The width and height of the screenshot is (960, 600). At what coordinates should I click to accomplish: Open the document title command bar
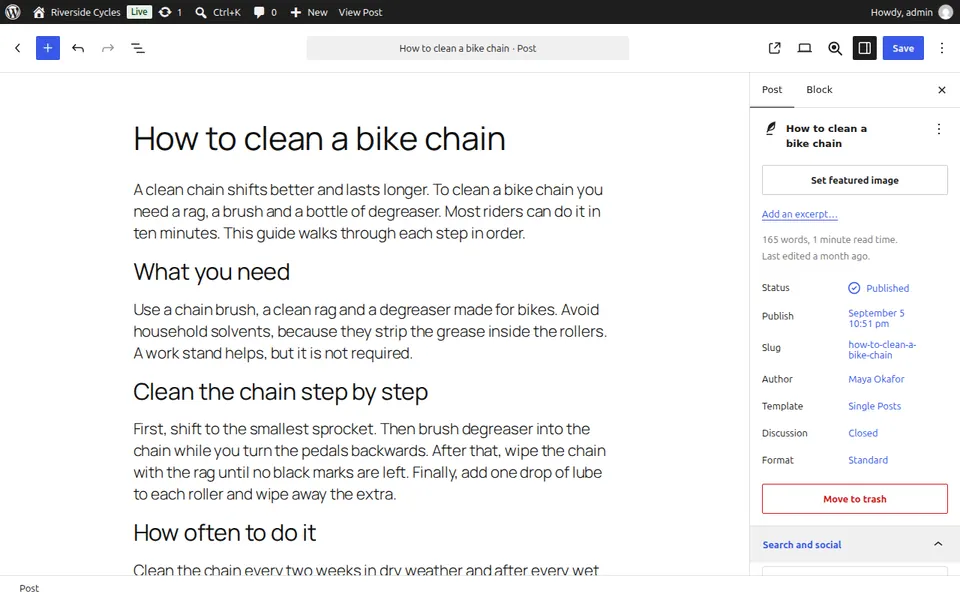point(468,48)
